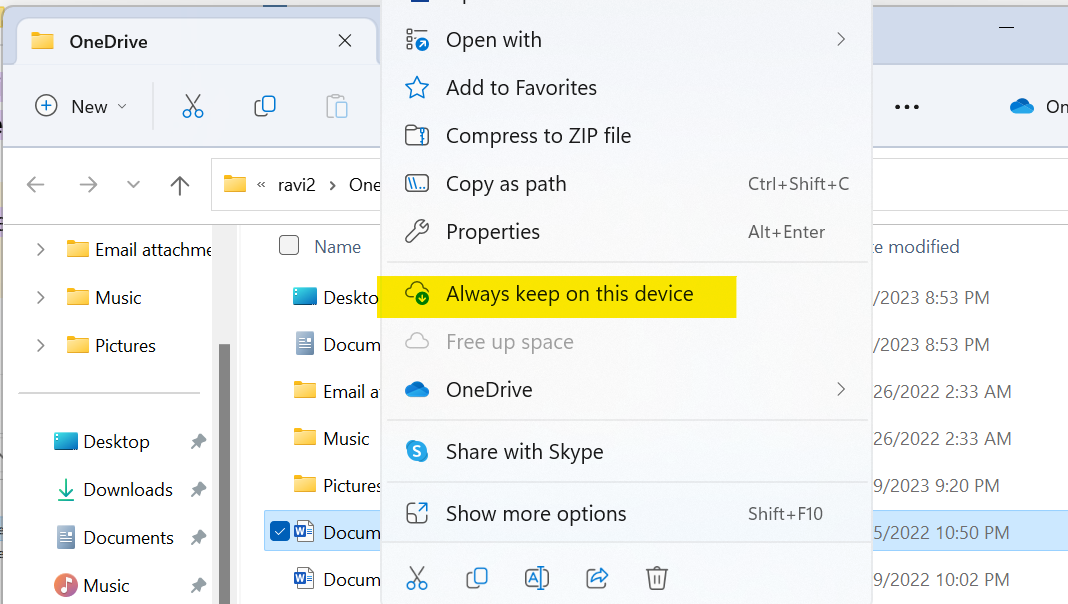The height and width of the screenshot is (604, 1068).
Task: Select Email attachments folder in file list
Action: 336,392
